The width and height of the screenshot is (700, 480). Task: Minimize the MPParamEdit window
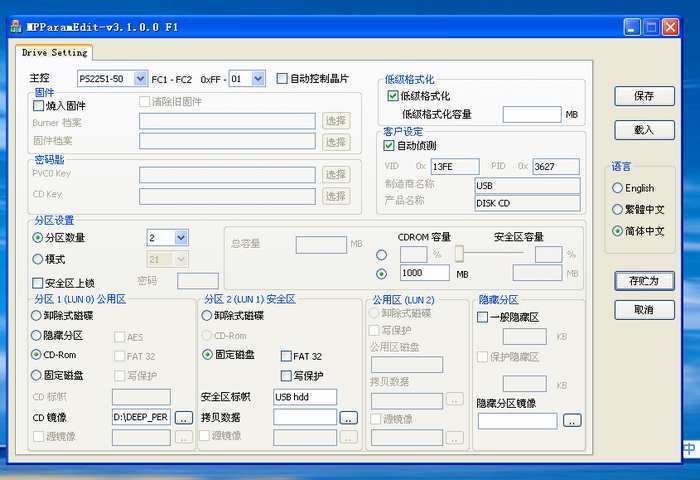tap(632, 27)
